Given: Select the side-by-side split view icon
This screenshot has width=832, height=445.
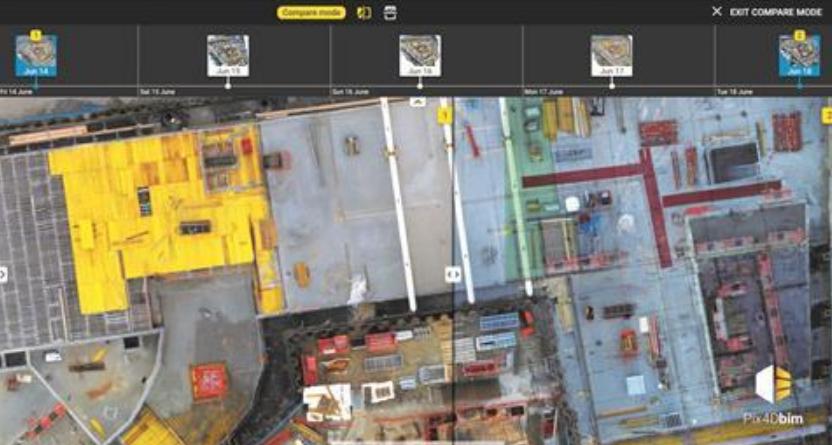Looking at the screenshot, I should tap(363, 12).
